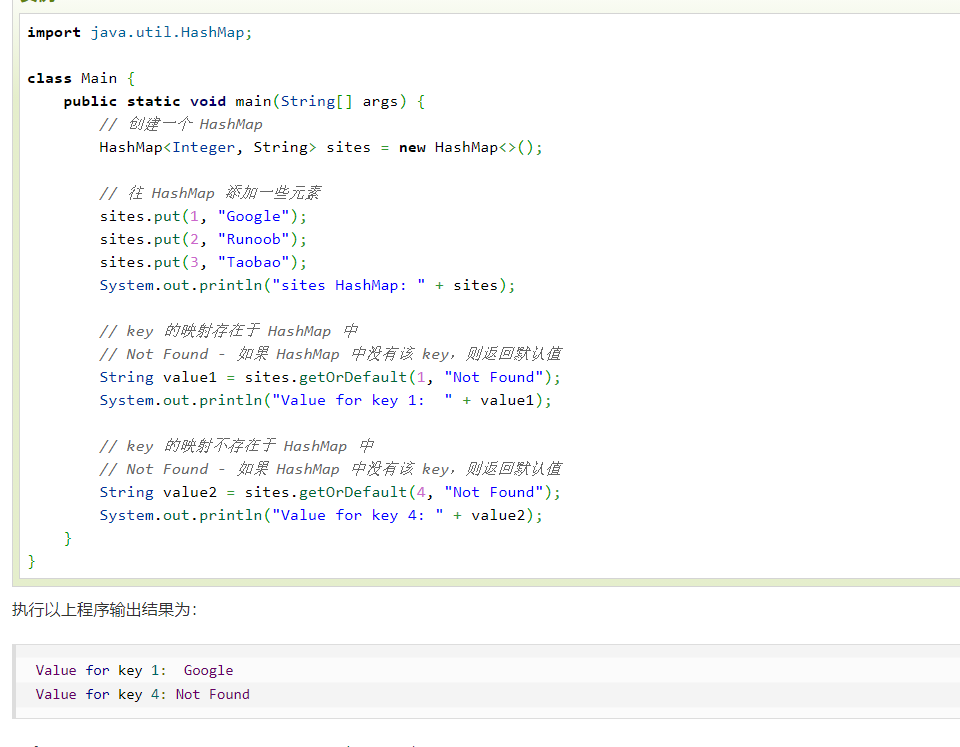Click the 'class Main {' line
The height and width of the screenshot is (747, 960).
click(x=81, y=78)
